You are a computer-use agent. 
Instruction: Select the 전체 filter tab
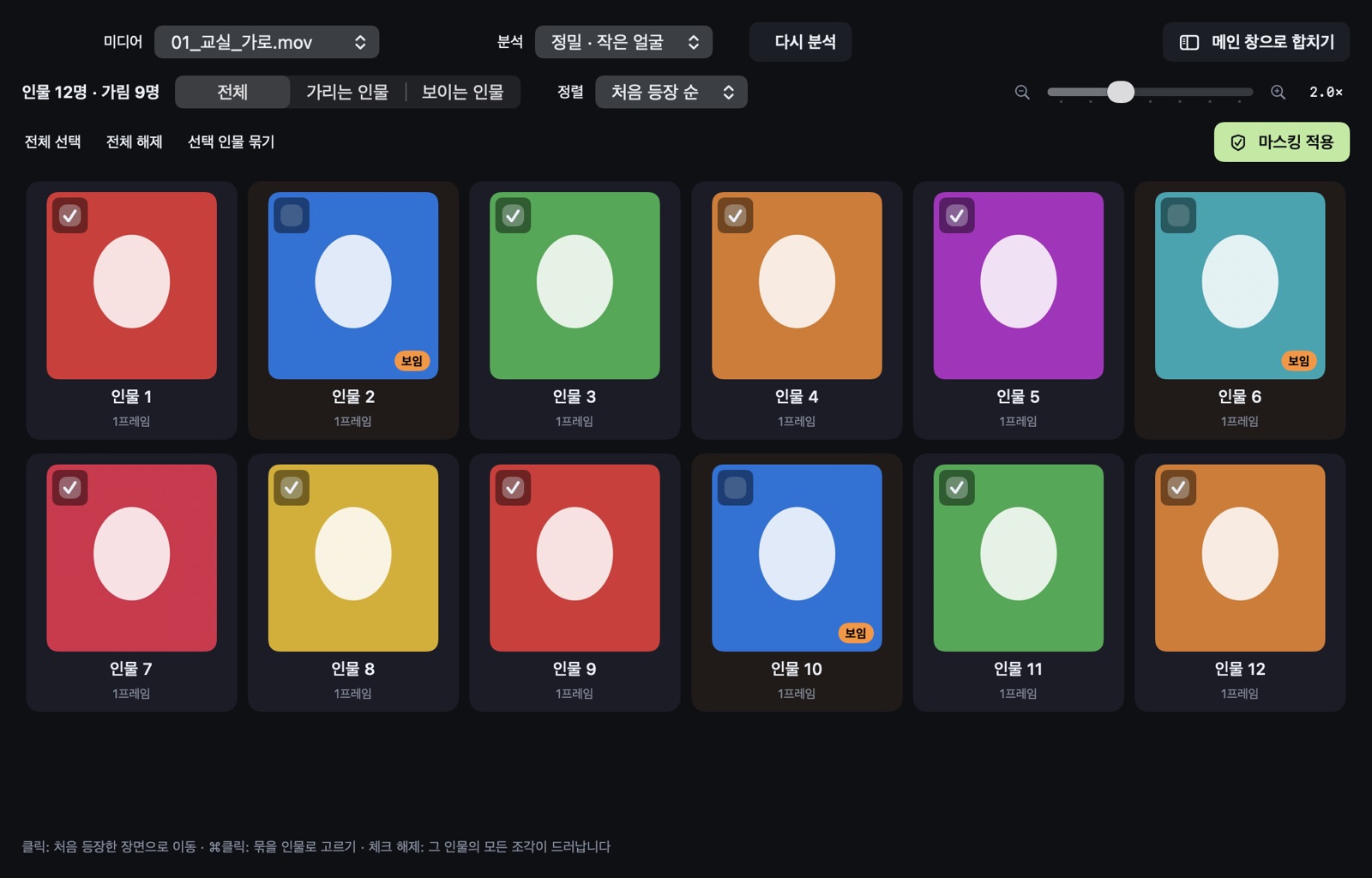click(232, 92)
